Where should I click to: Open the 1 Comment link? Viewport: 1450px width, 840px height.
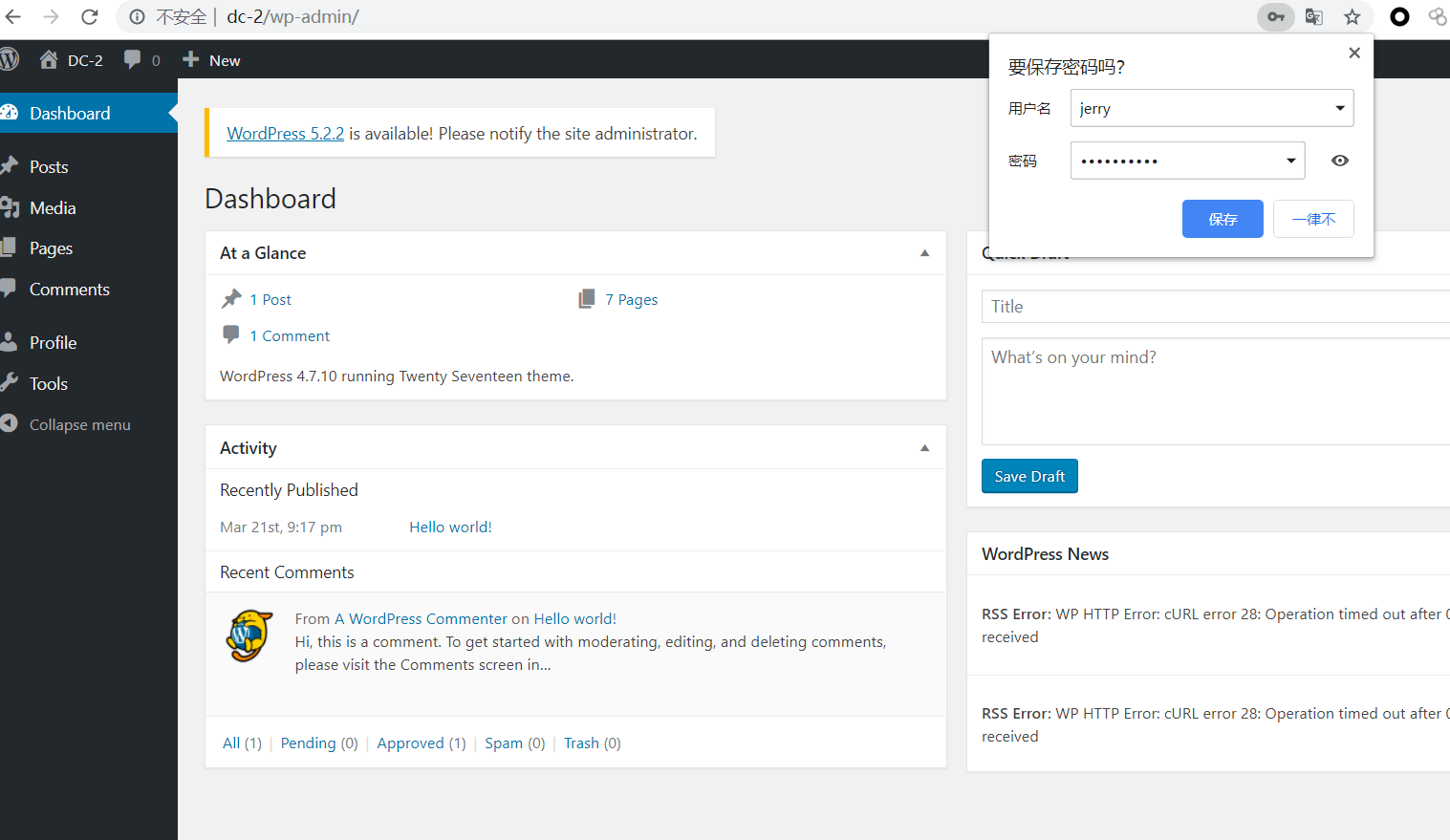point(290,335)
